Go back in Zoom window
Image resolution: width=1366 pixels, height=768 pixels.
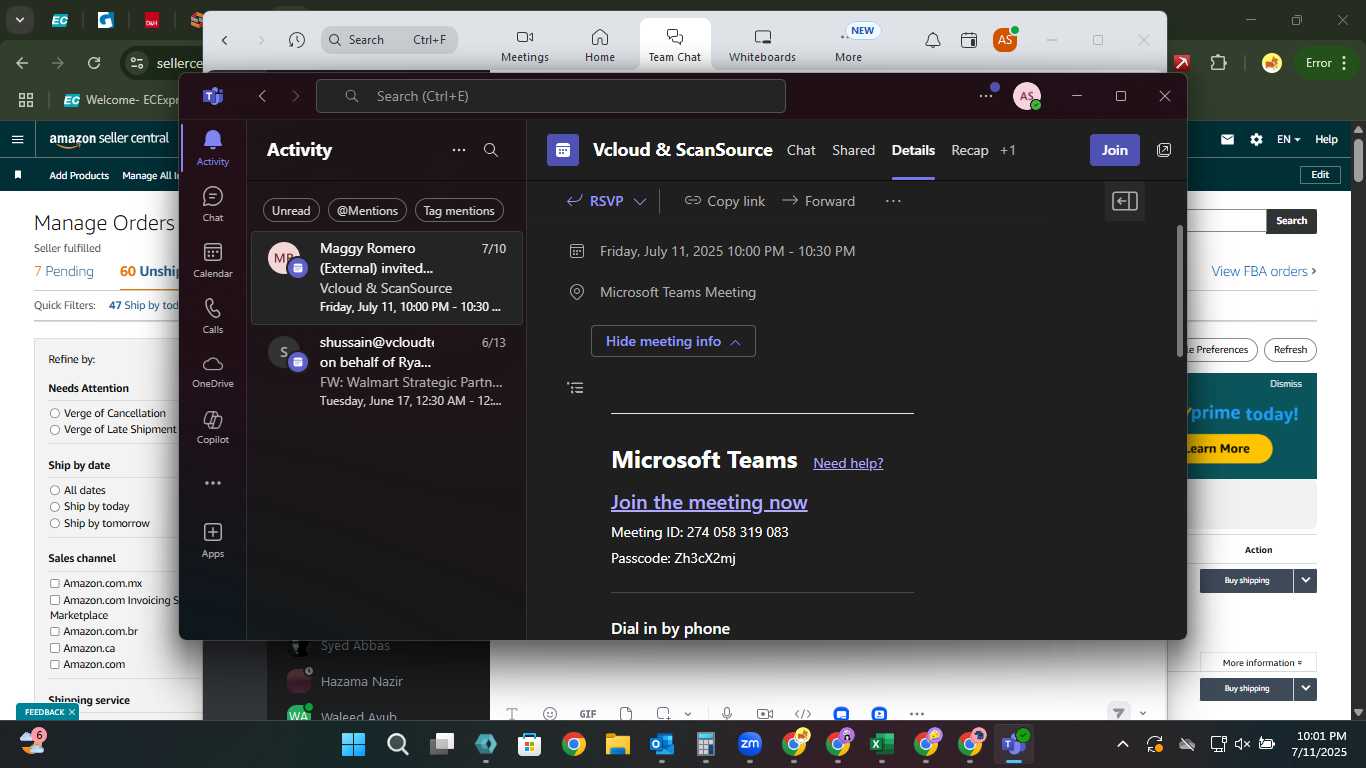[225, 40]
